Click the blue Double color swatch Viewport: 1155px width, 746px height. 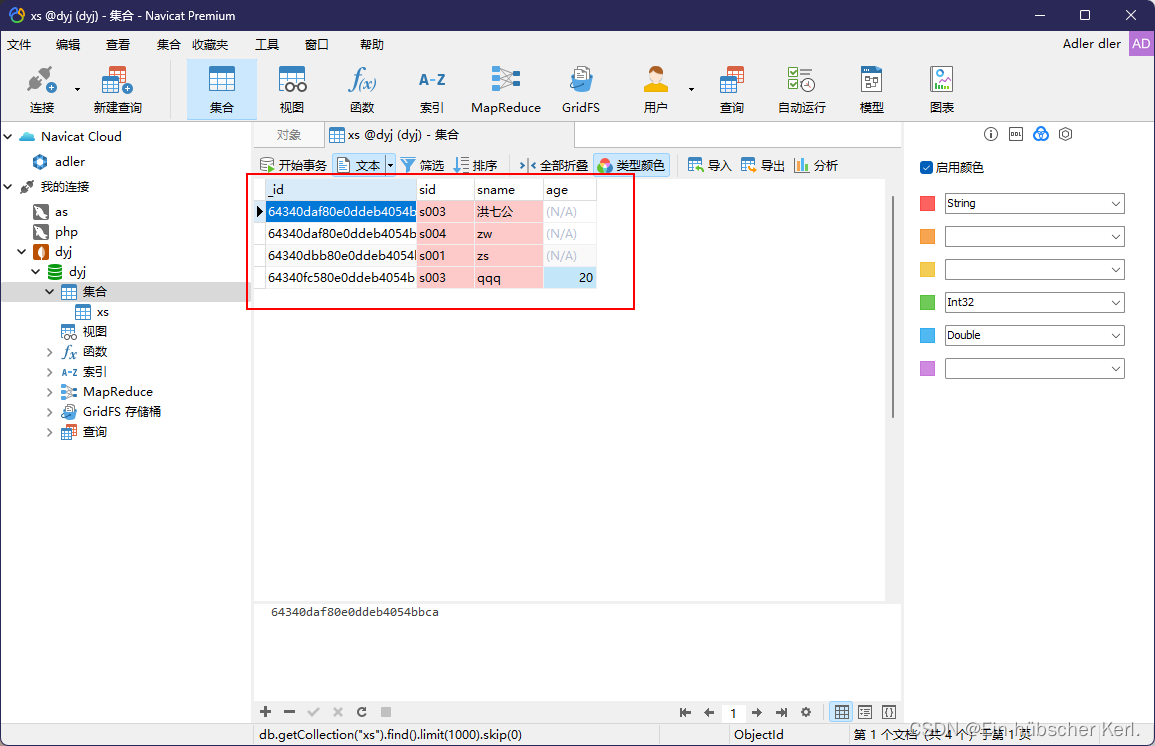click(927, 335)
